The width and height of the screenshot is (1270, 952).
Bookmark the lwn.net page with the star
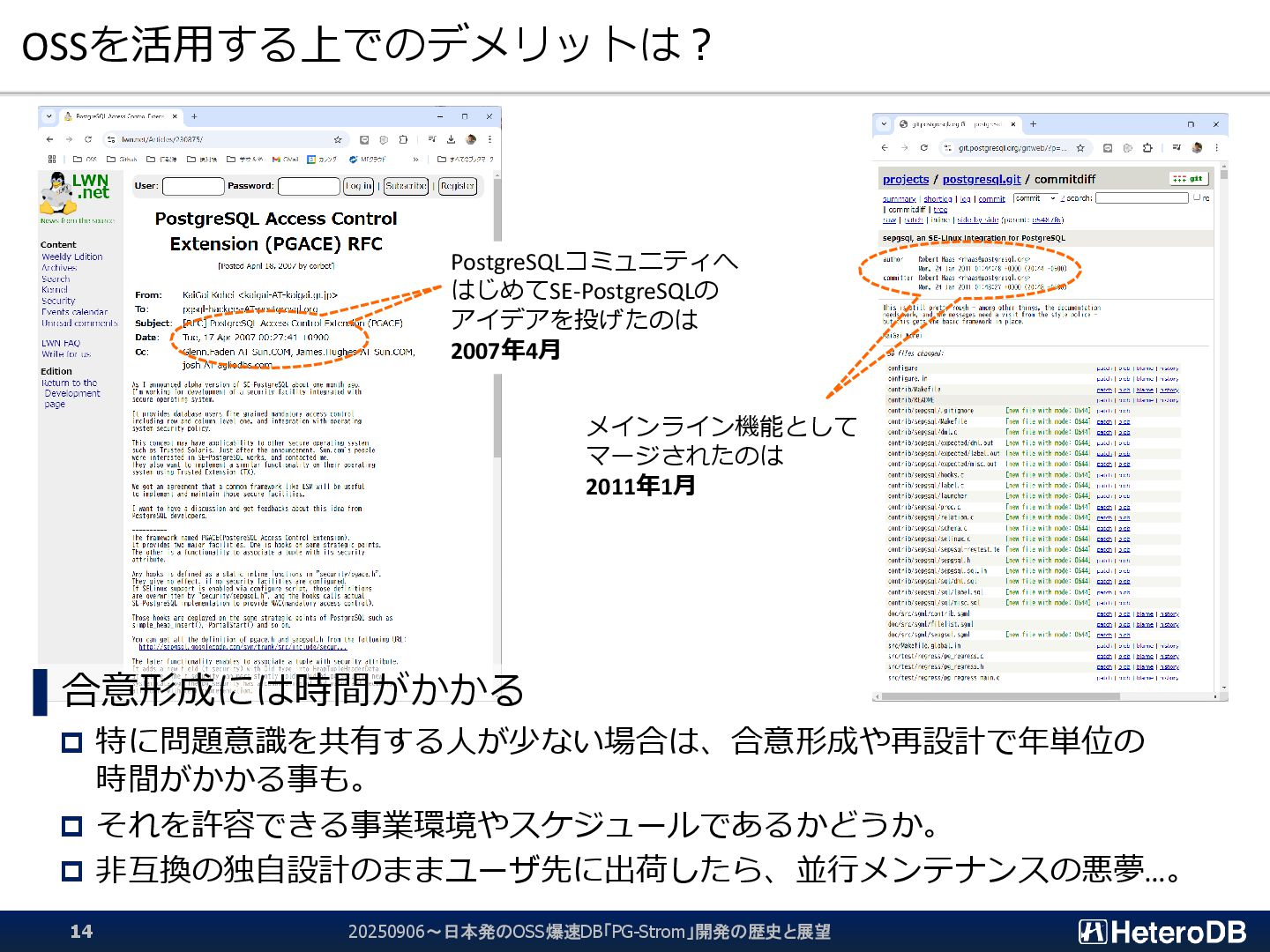coord(338,139)
